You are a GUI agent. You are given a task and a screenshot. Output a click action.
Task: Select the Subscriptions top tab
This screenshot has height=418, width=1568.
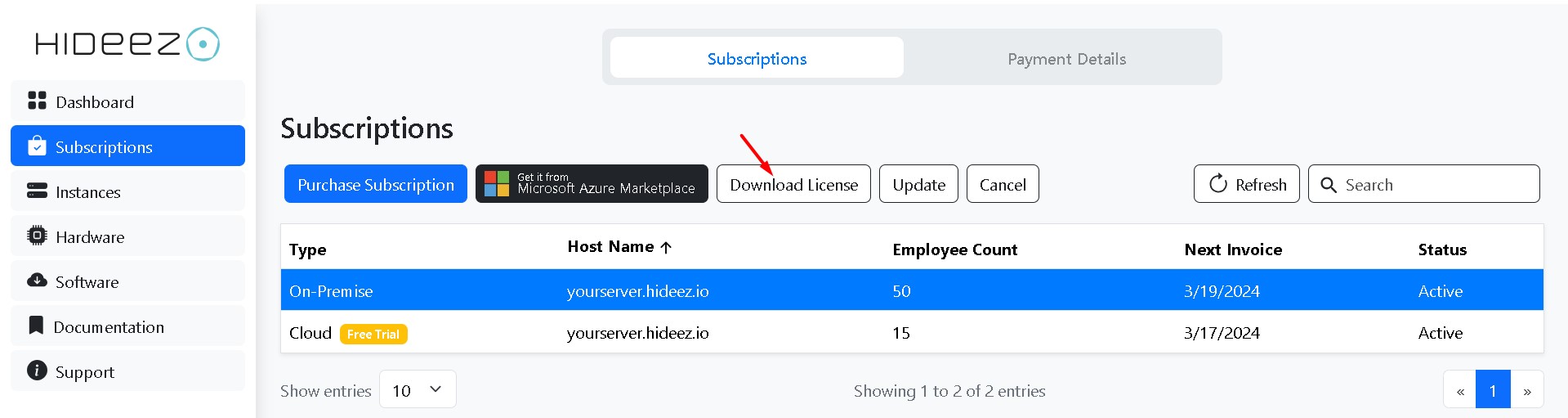click(x=757, y=59)
